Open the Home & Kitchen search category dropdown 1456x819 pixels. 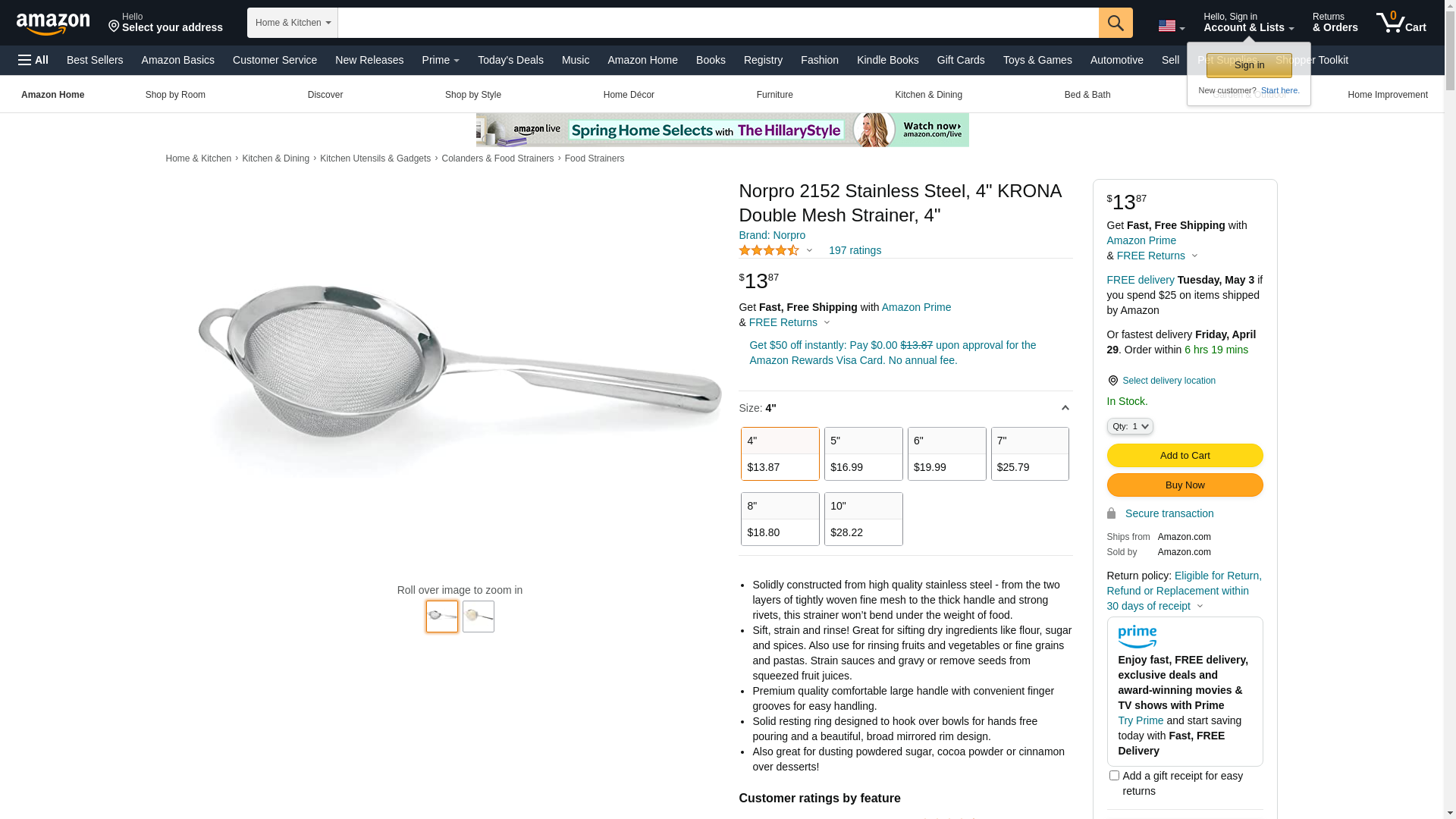point(293,23)
